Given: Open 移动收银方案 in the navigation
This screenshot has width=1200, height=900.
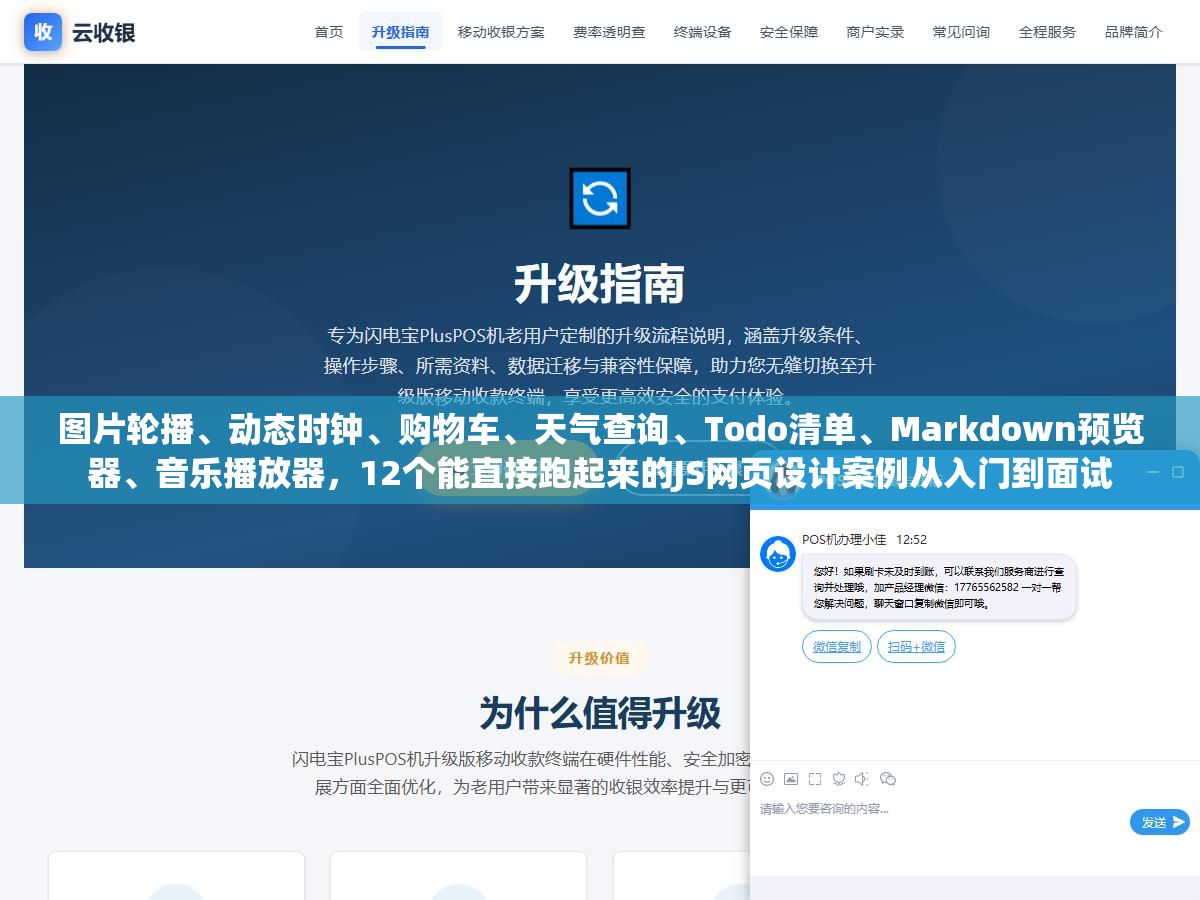Looking at the screenshot, I should (x=501, y=32).
